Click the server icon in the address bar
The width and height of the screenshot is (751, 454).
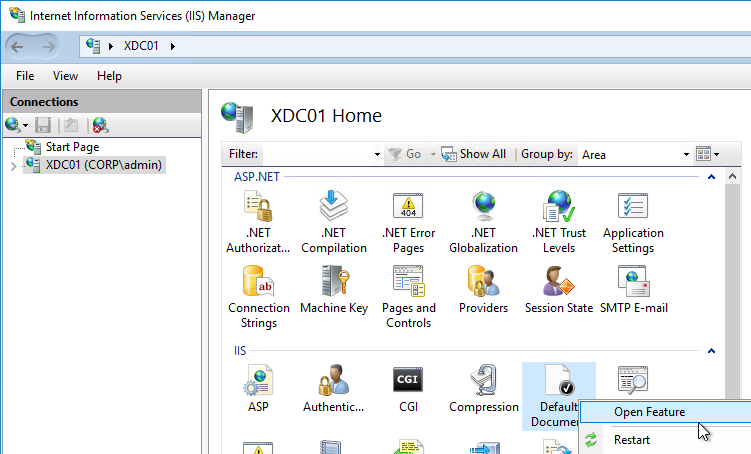(93, 46)
